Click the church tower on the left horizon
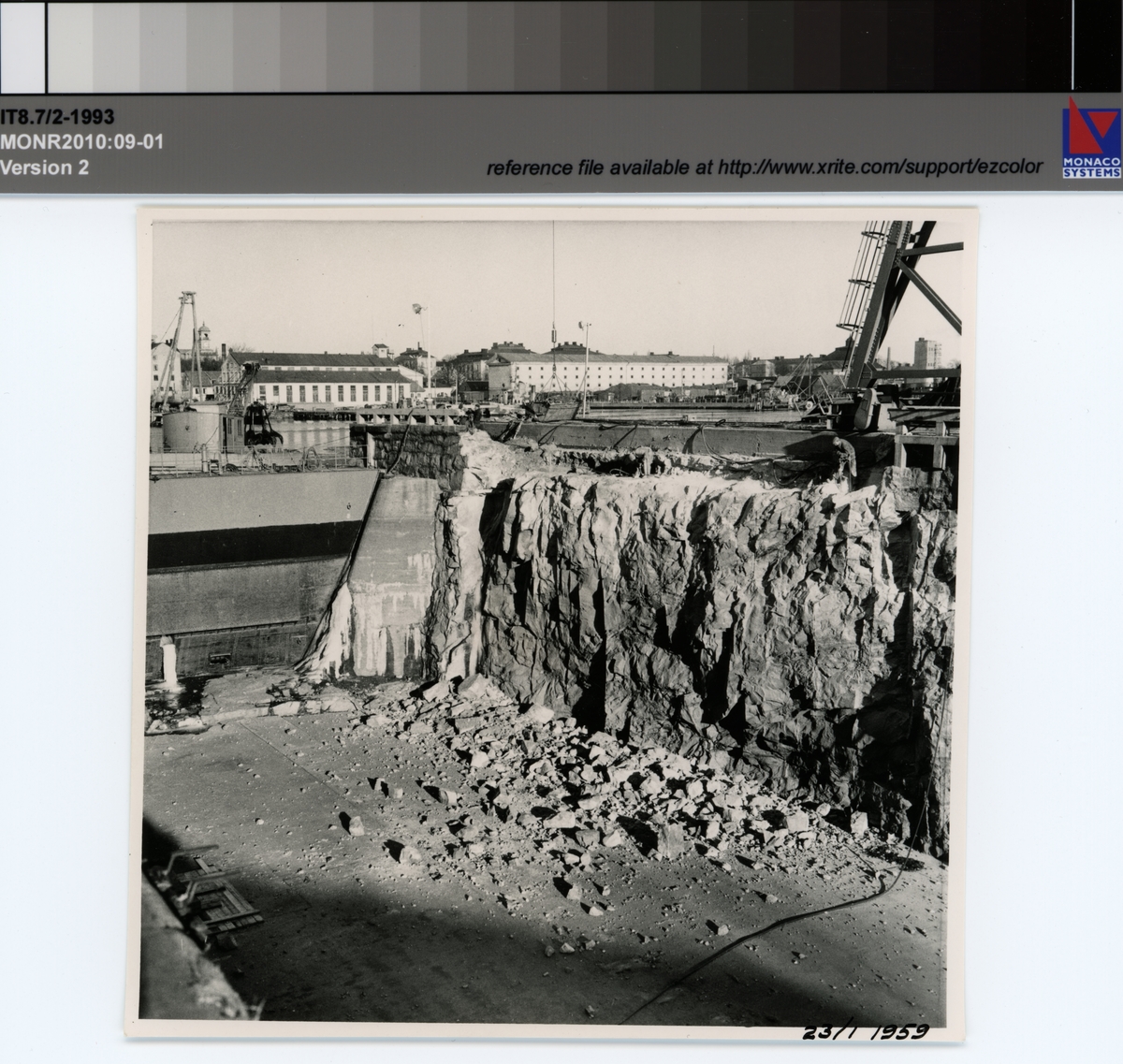This screenshot has height=1064, width=1123. 203,340
